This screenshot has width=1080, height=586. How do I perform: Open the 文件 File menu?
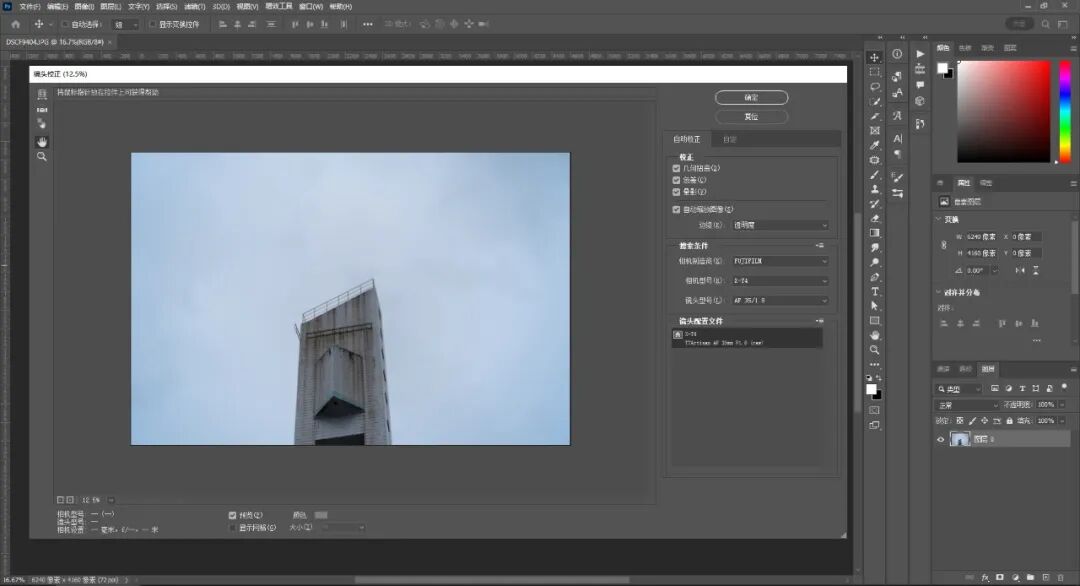tap(30, 6)
